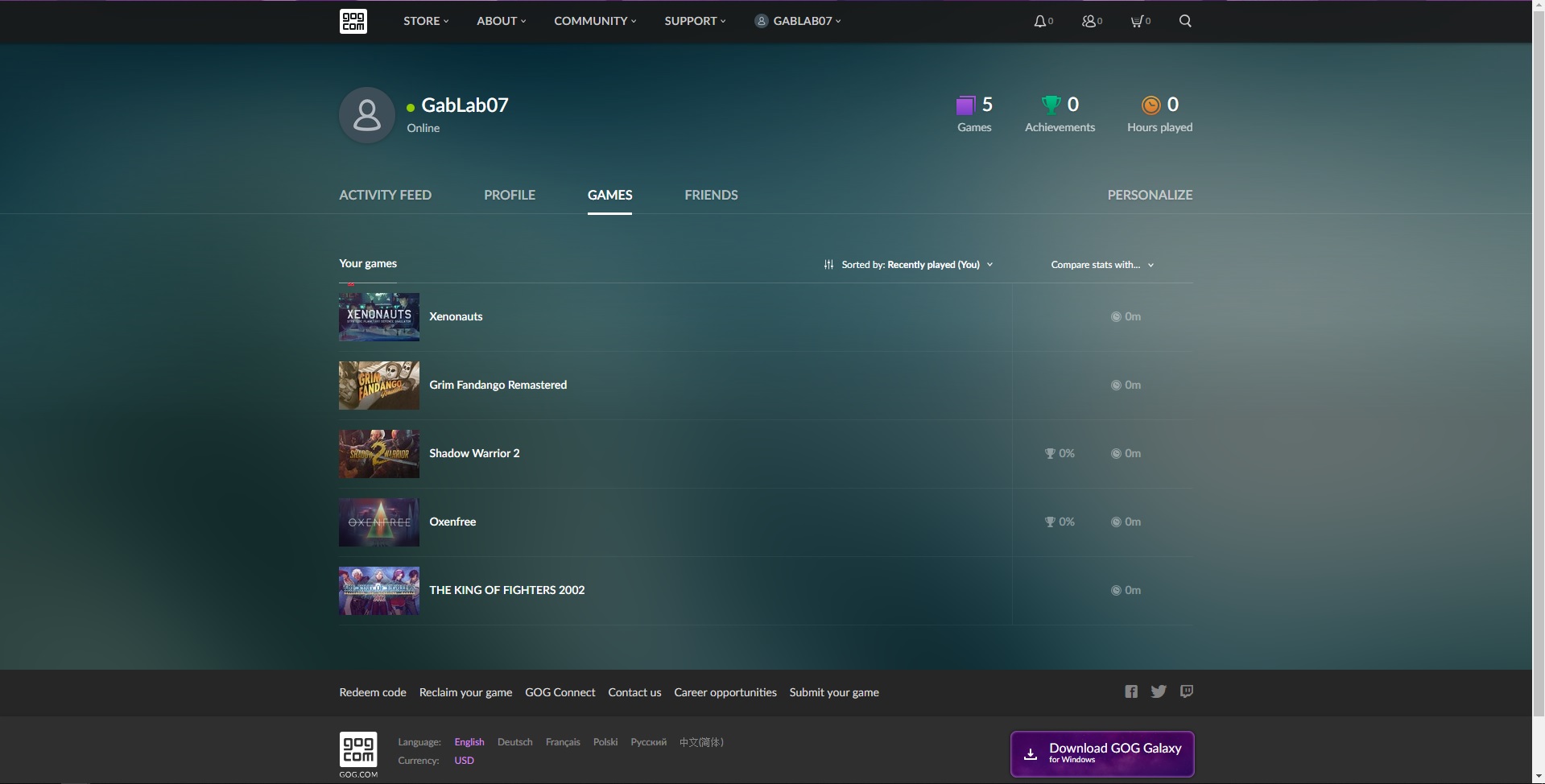Open the friends icon in the header

pyautogui.click(x=1089, y=21)
